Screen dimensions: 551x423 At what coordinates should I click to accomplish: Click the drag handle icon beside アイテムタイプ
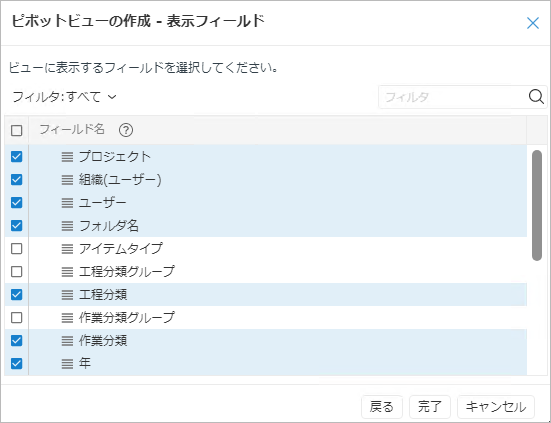tap(67, 249)
